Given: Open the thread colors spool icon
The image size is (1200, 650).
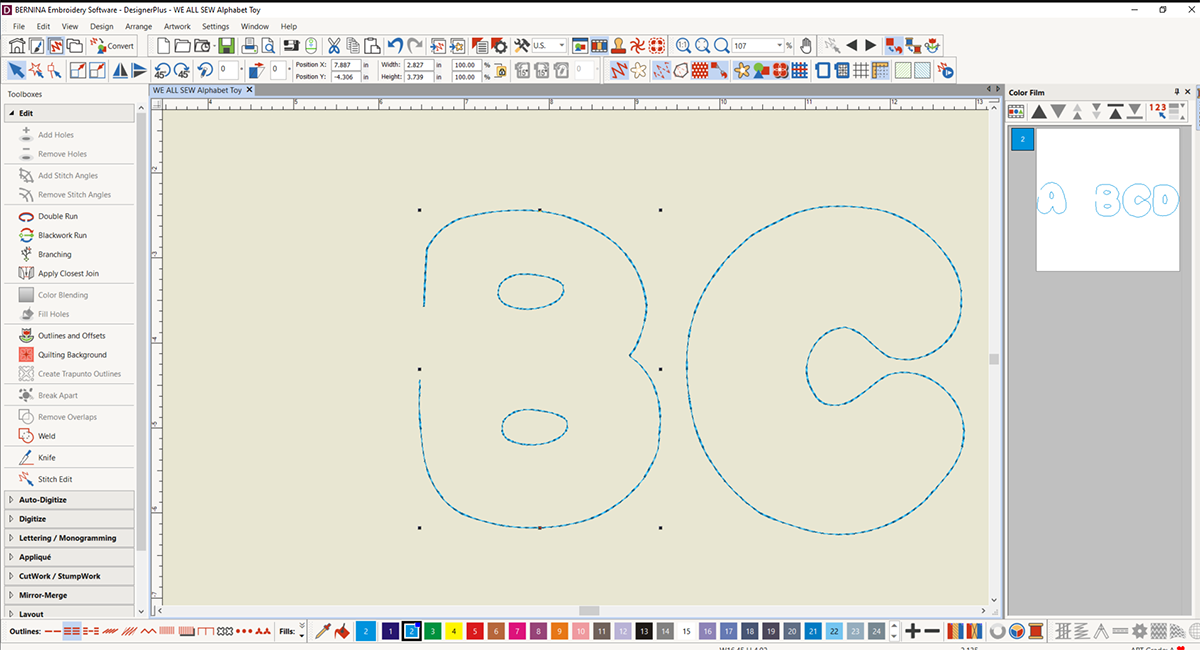Looking at the screenshot, I should tap(1036, 631).
